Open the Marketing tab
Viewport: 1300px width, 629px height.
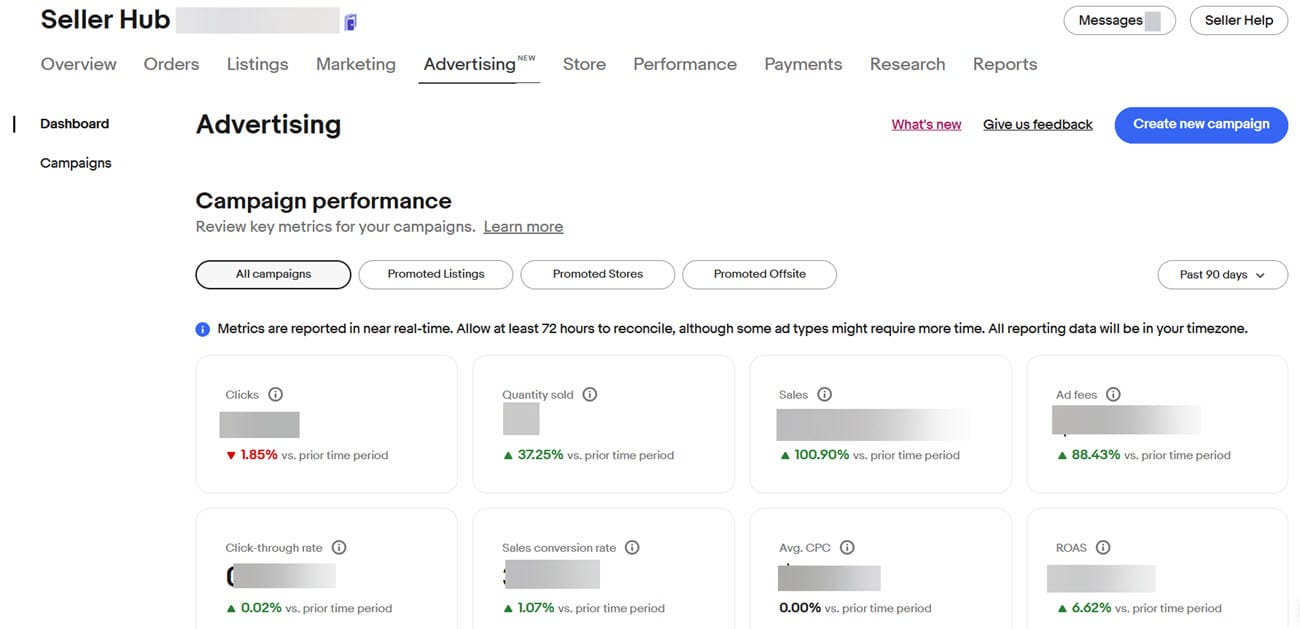click(x=356, y=64)
